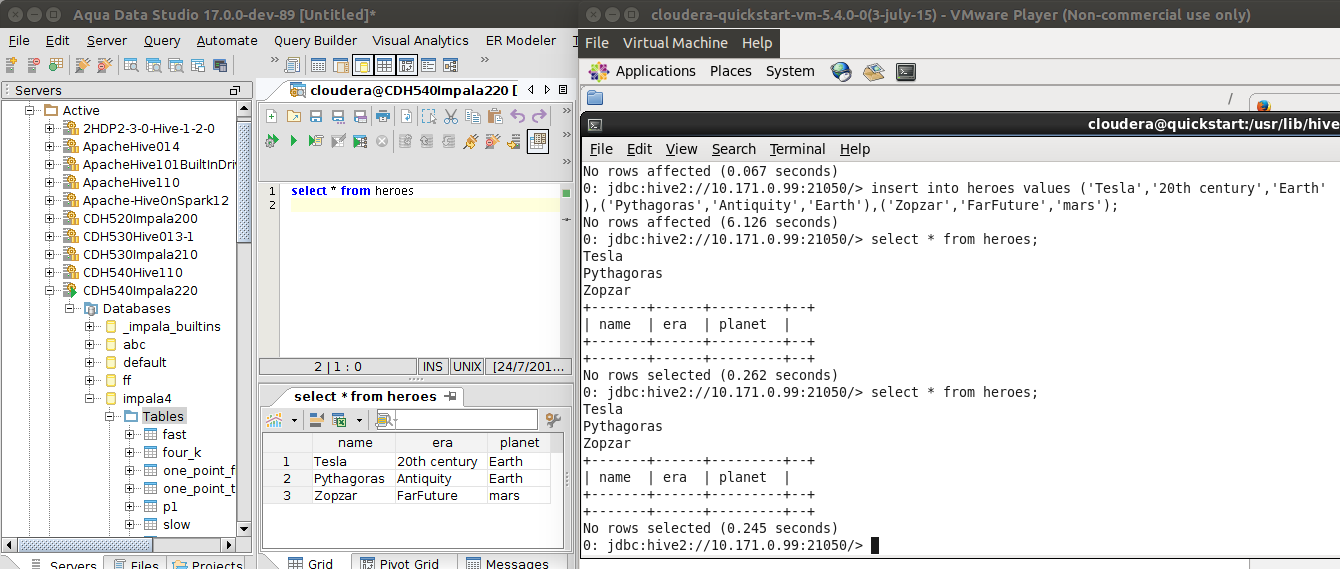
Task: Toggle UNIX line ending mode in status bar
Action: click(x=467, y=367)
